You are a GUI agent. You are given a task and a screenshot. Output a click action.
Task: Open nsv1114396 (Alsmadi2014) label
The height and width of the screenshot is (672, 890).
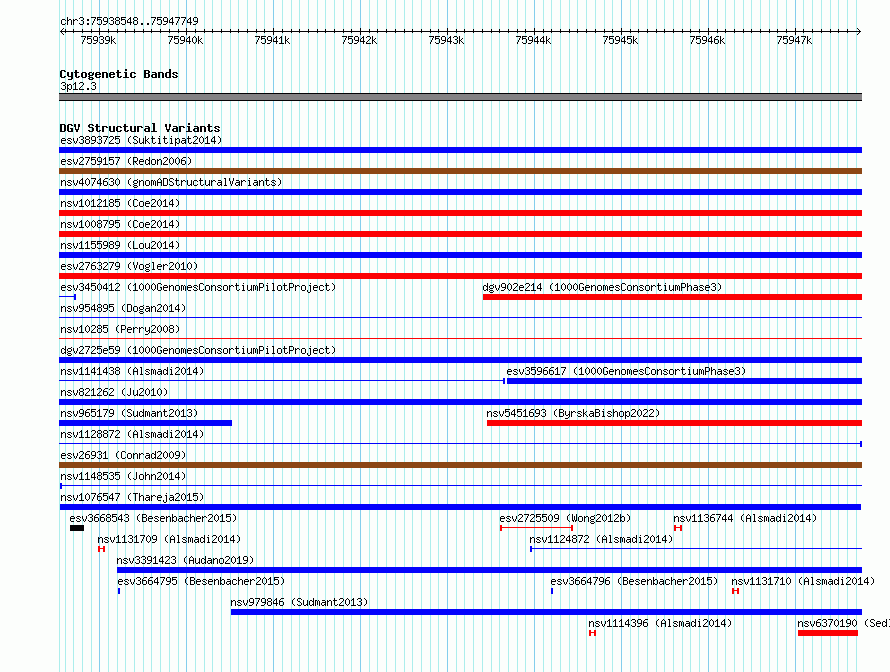pyautogui.click(x=660, y=623)
